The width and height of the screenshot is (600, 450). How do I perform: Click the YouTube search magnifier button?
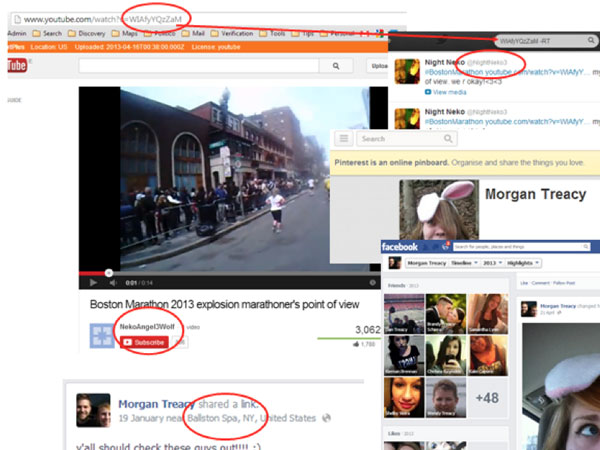(x=327, y=66)
